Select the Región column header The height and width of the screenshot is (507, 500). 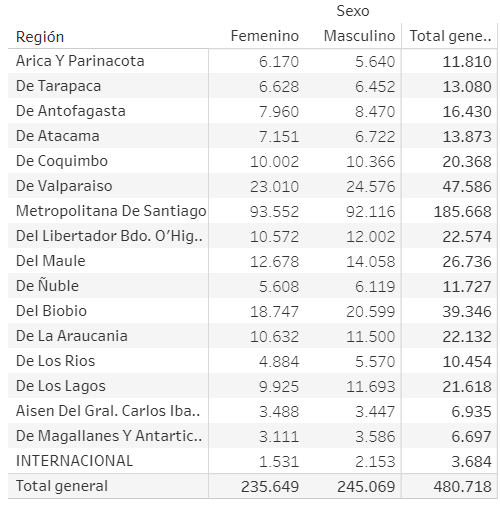click(x=40, y=37)
